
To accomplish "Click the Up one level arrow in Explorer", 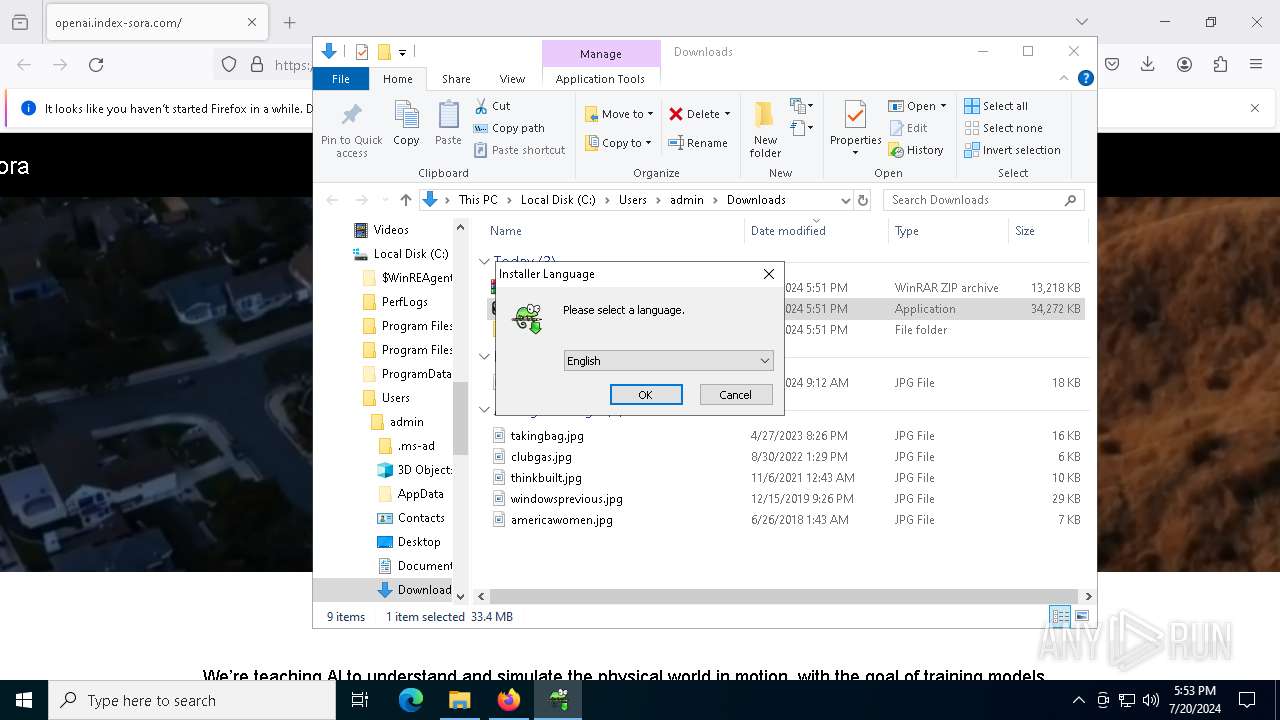I will click(405, 200).
